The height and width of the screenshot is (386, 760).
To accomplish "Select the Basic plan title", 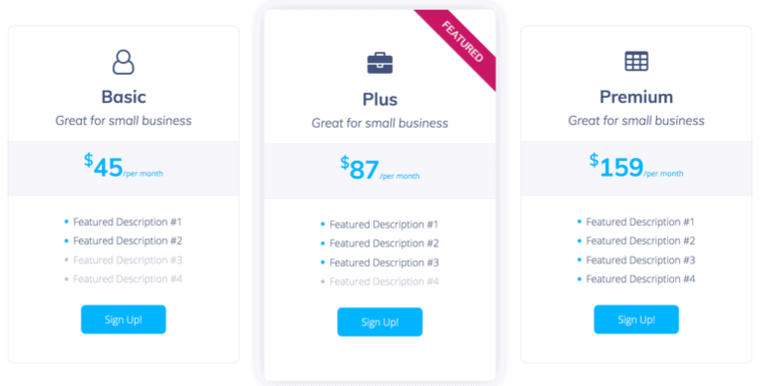I will pyautogui.click(x=123, y=96).
